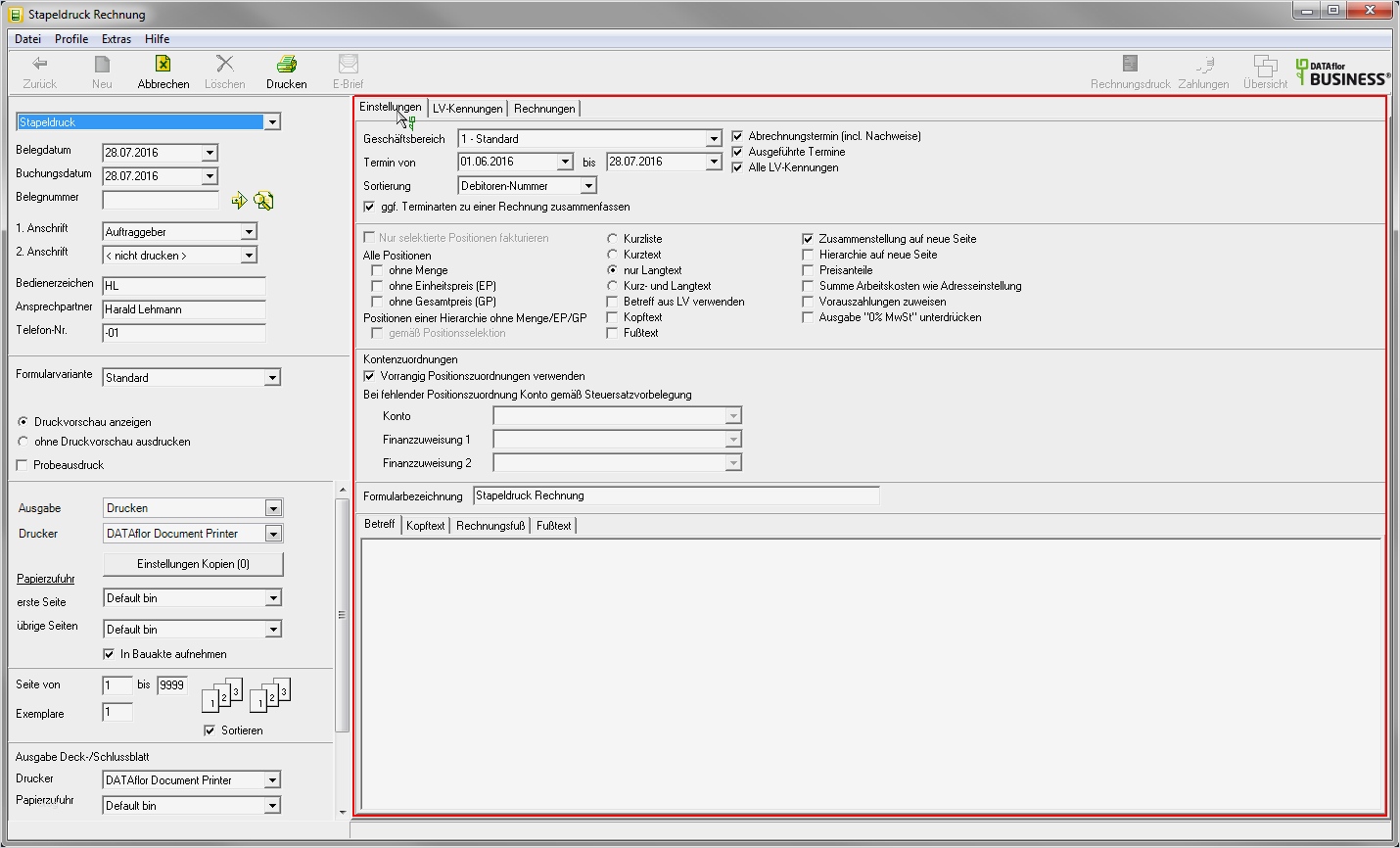Click the magnifier icon beside Belegnummer
This screenshot has height=848, width=1400.
tap(263, 201)
